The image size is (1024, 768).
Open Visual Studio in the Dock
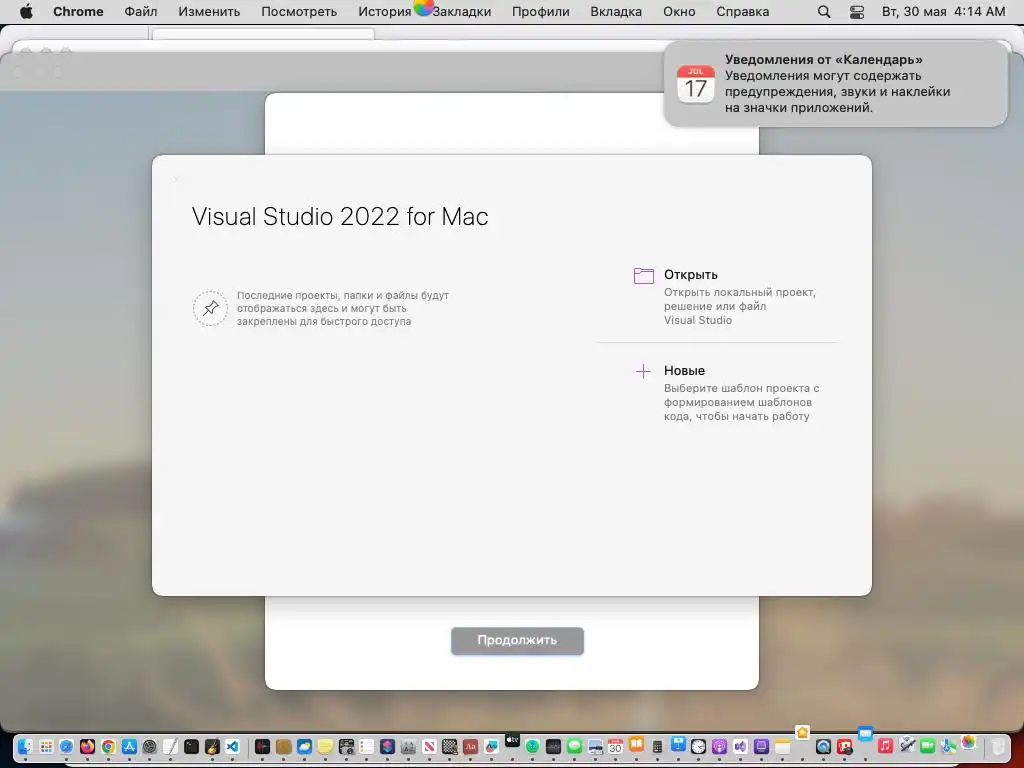point(740,746)
